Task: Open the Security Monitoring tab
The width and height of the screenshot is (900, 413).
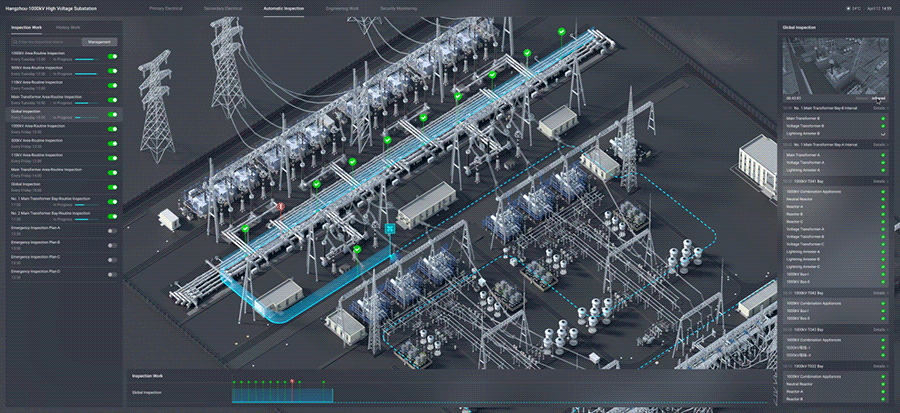Action: point(398,9)
